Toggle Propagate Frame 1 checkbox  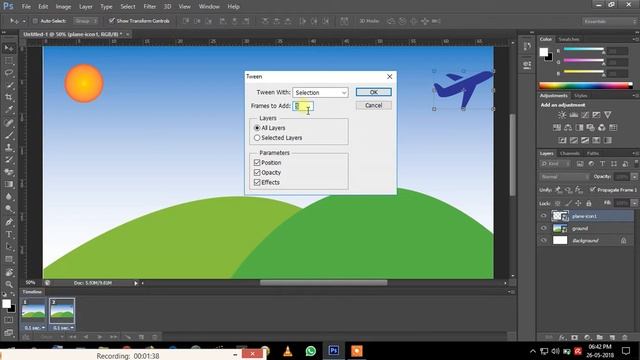tap(593, 190)
